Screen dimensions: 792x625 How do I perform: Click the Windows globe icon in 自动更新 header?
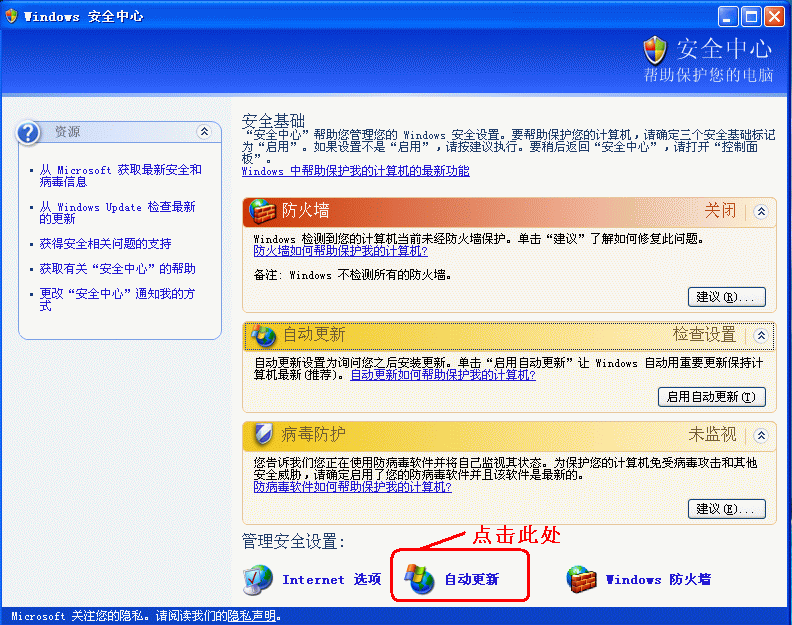(x=263, y=335)
